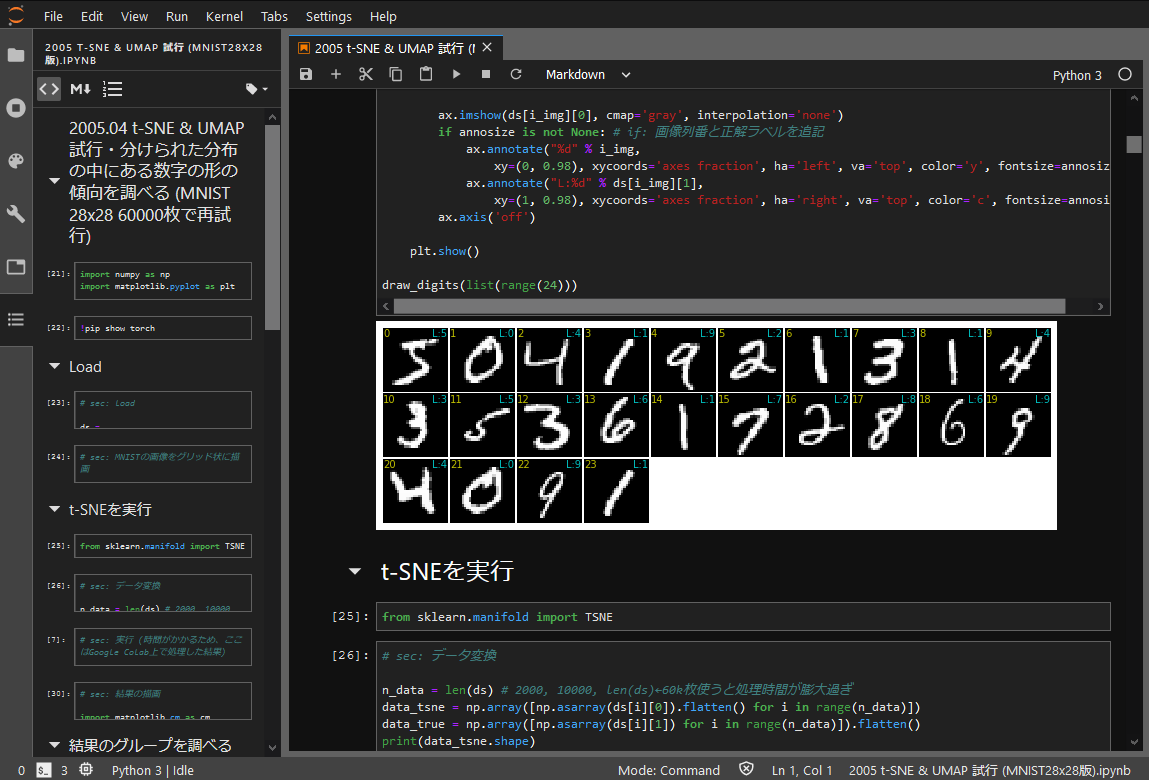Collapse the Load section in contents panel

(54, 367)
